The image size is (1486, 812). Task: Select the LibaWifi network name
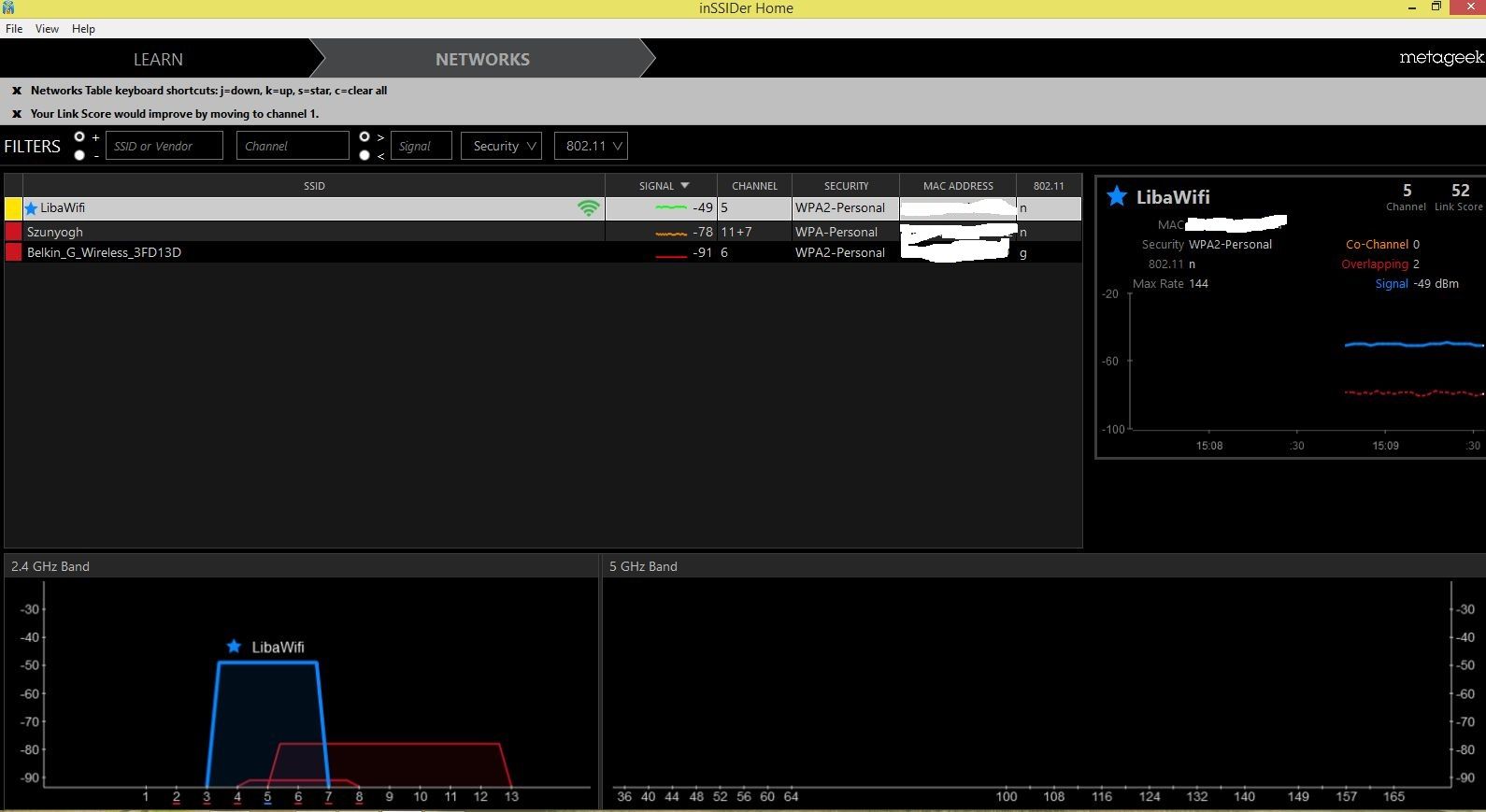pyautogui.click(x=63, y=207)
